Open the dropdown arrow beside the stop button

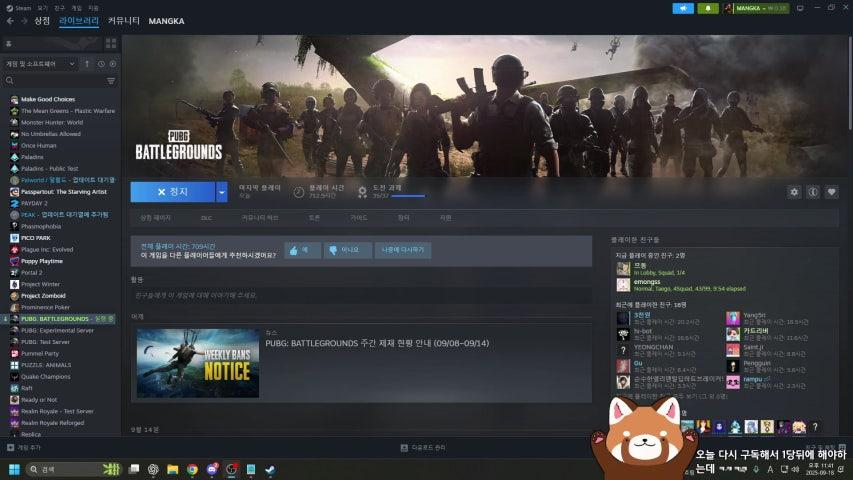[221, 192]
